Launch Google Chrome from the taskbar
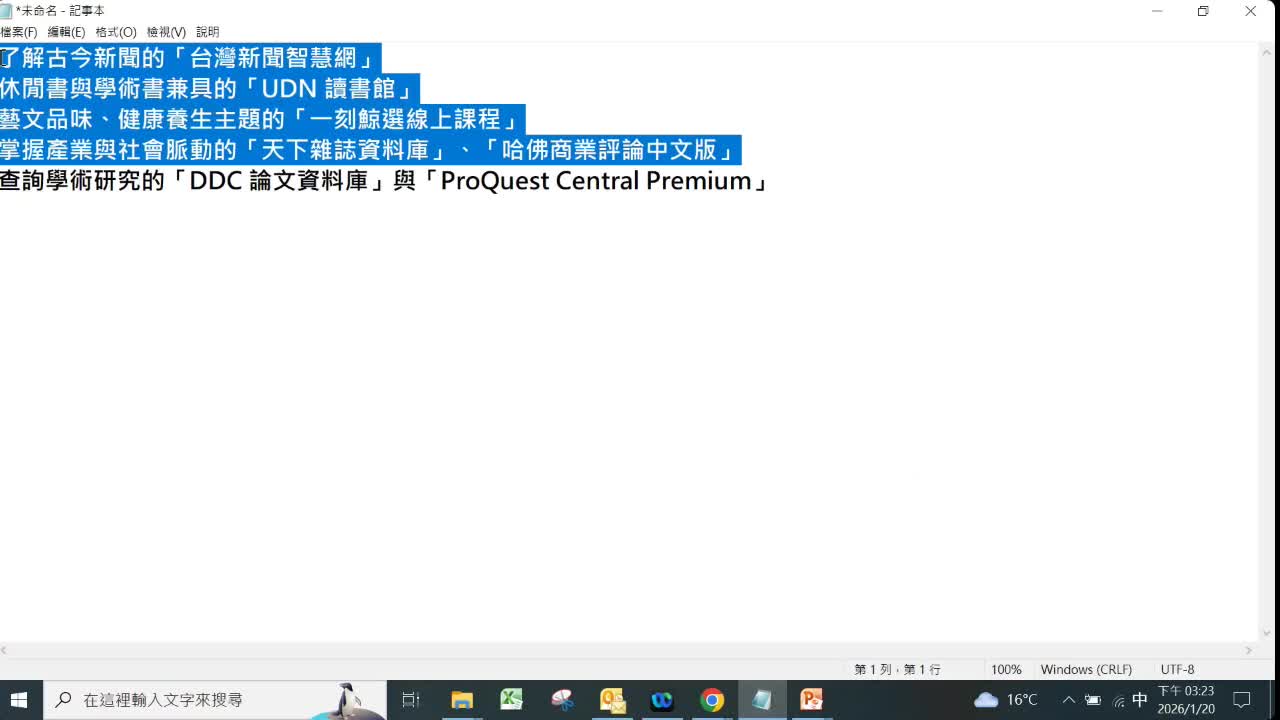The width and height of the screenshot is (1280, 720). click(712, 699)
